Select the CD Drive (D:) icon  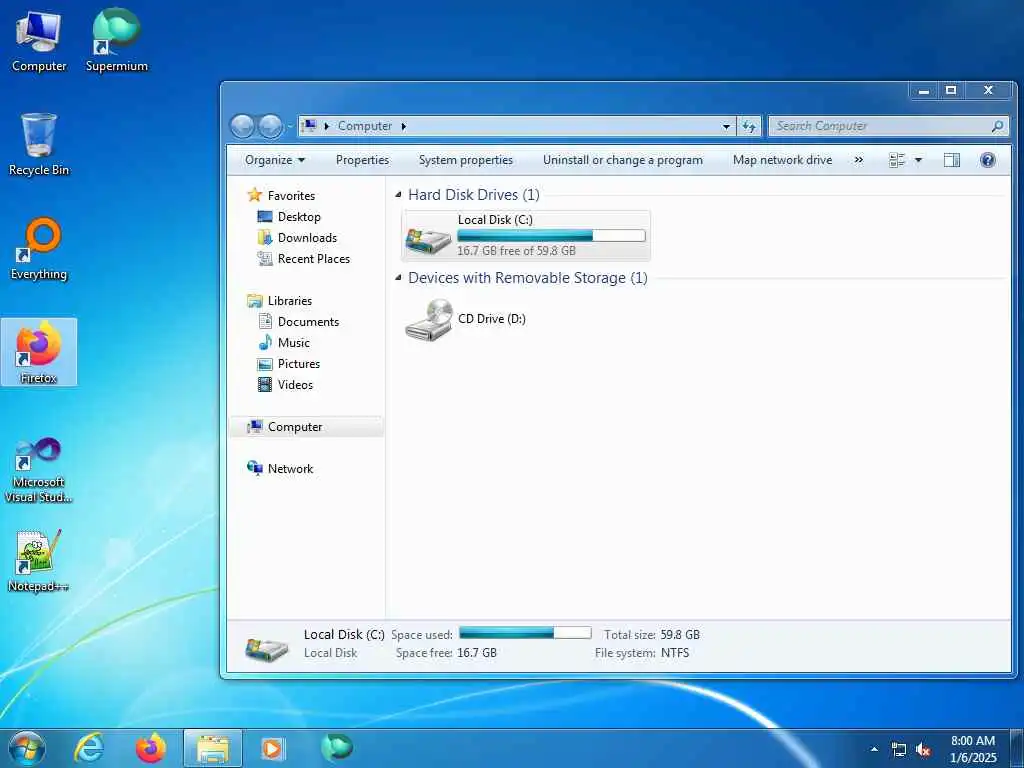pyautogui.click(x=428, y=319)
